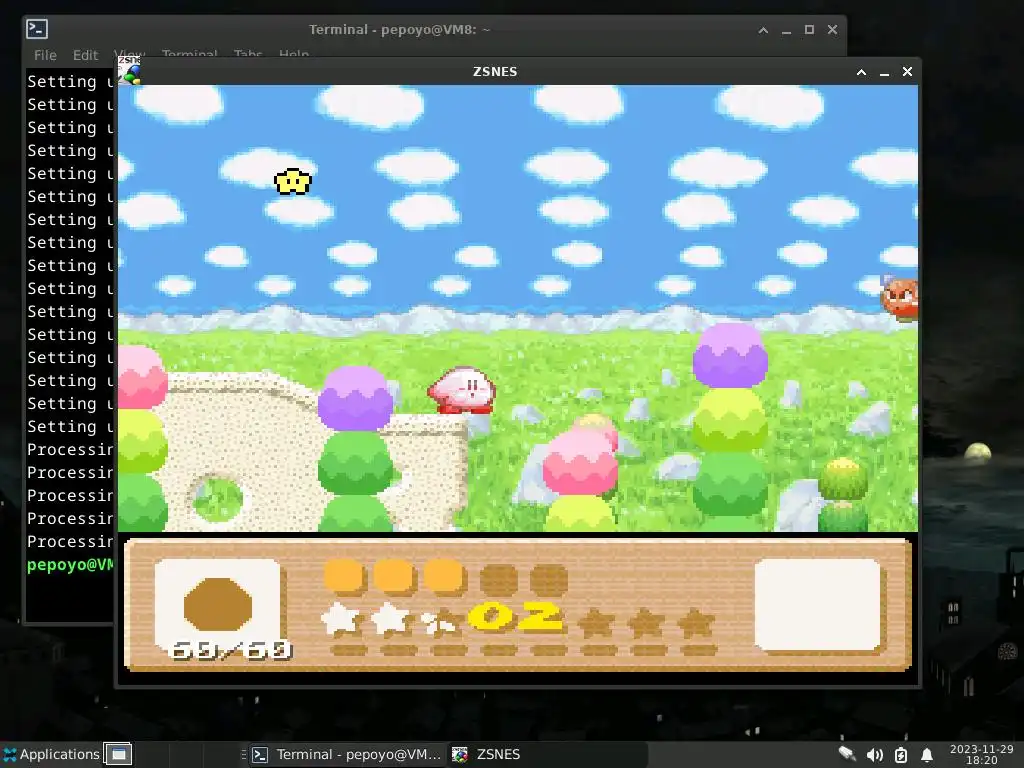Viewport: 1024px width, 768px height.
Task: Open the notification bell tray icon
Action: click(x=926, y=755)
